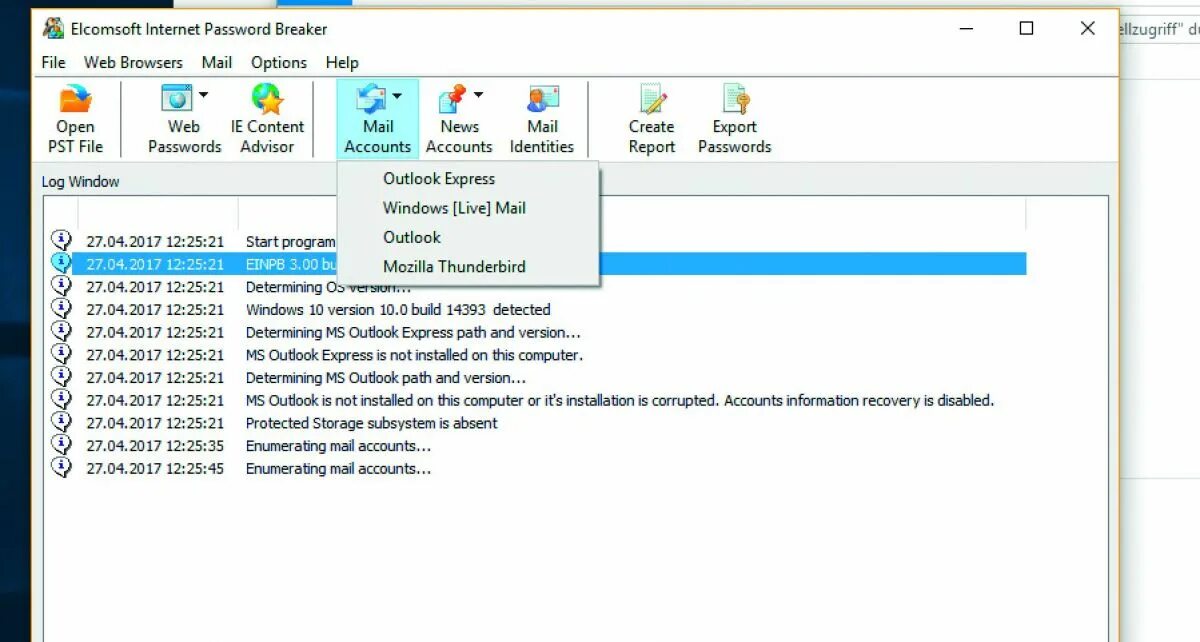The image size is (1200, 642).
Task: Click info icon of 'Windows 10 version' row
Action: click(x=62, y=309)
